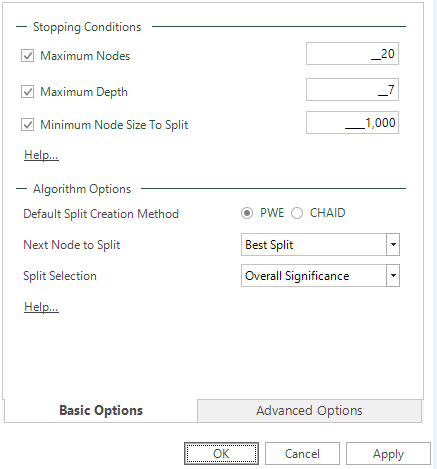This screenshot has width=437, height=469.
Task: Confirm settings with the OK button
Action: 221,454
